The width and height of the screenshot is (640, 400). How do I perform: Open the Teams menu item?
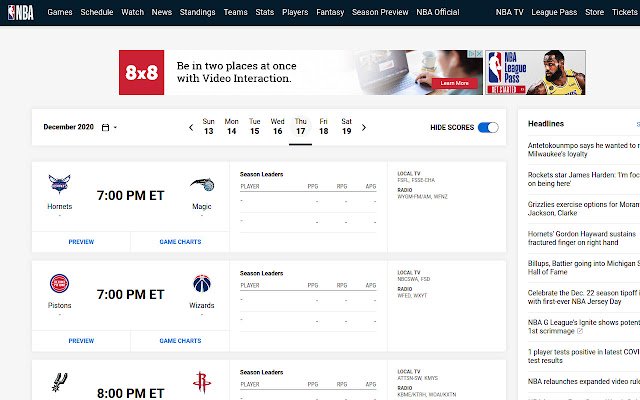point(236,12)
